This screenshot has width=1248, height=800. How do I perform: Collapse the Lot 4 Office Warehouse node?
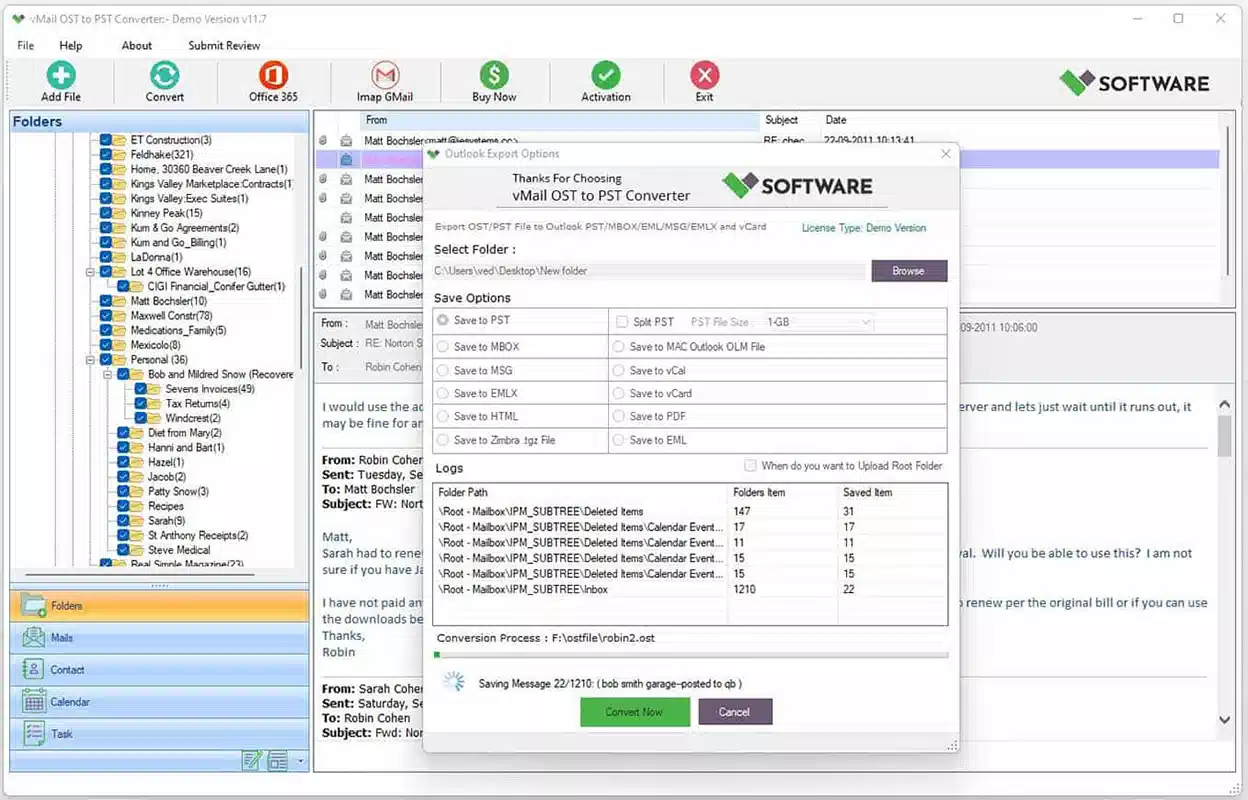(91, 272)
